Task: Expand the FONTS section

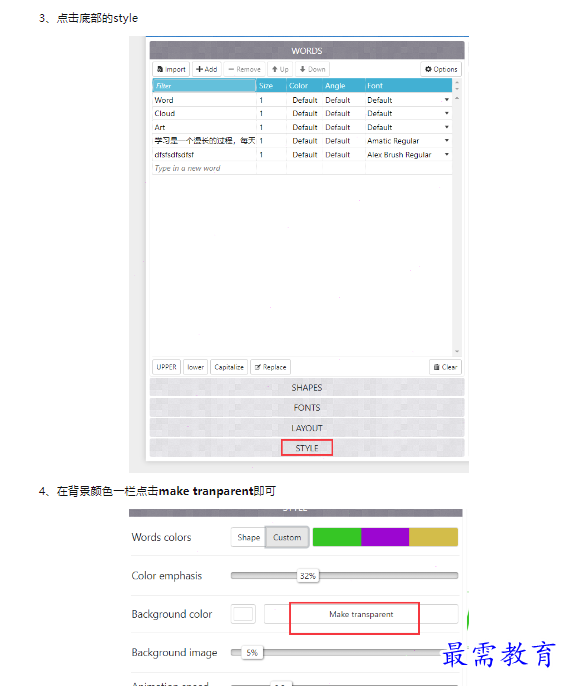Action: tap(307, 408)
